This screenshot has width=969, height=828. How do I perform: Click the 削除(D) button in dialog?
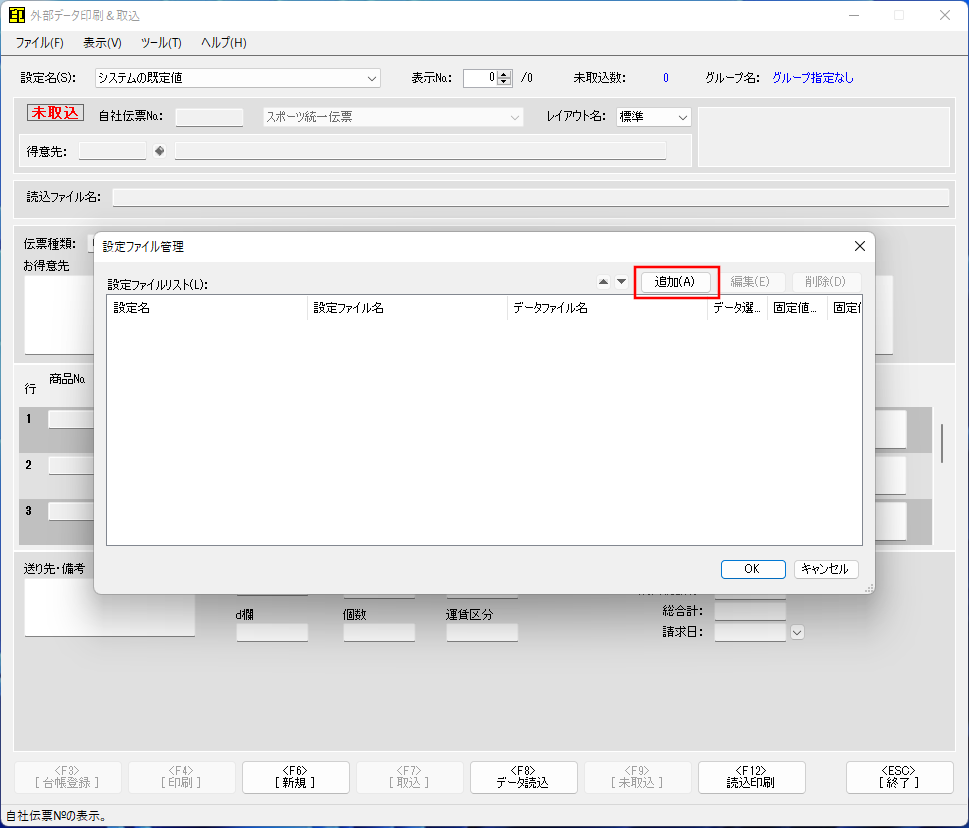point(825,282)
